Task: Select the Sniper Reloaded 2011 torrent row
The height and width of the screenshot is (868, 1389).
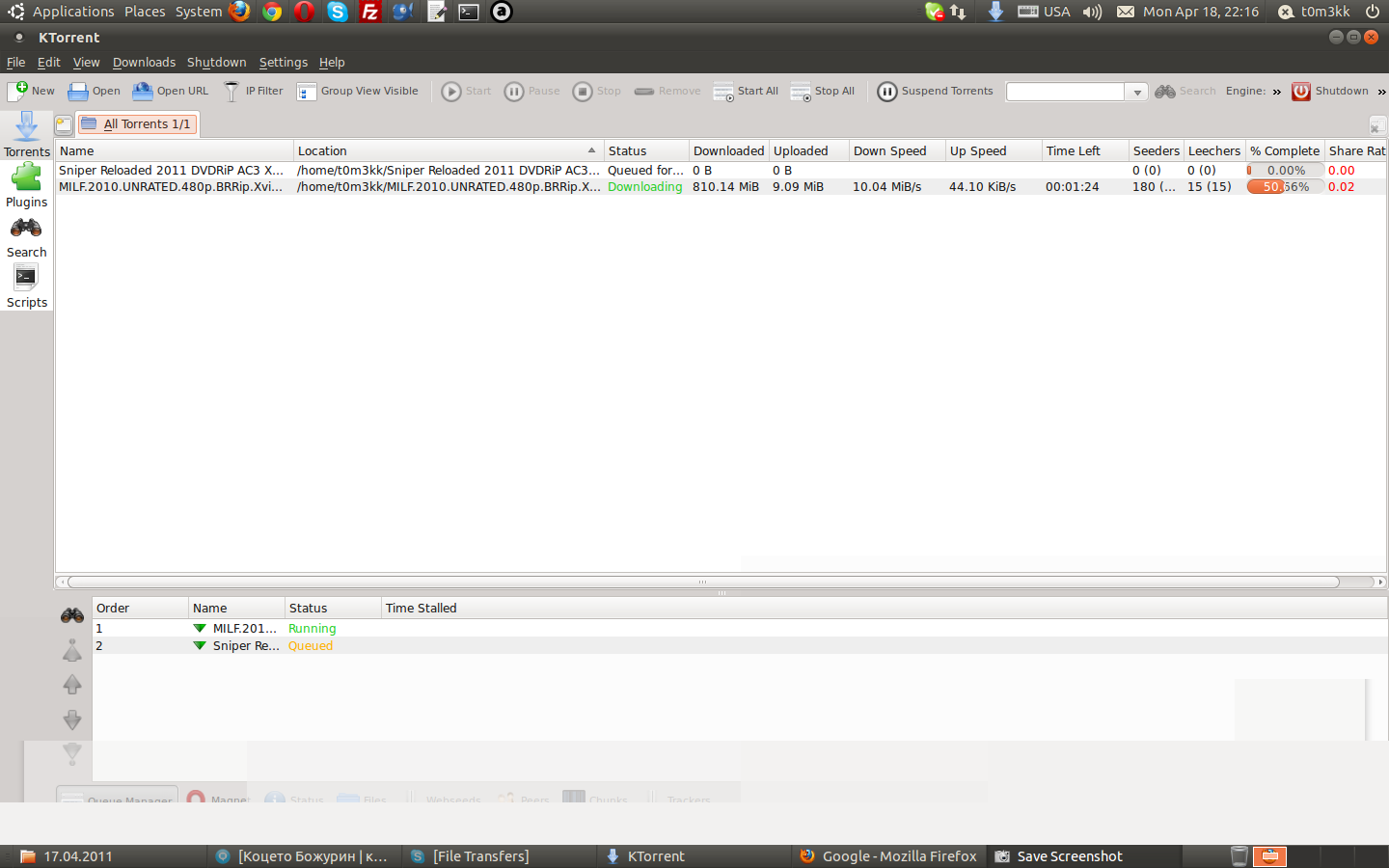Action: (721, 170)
